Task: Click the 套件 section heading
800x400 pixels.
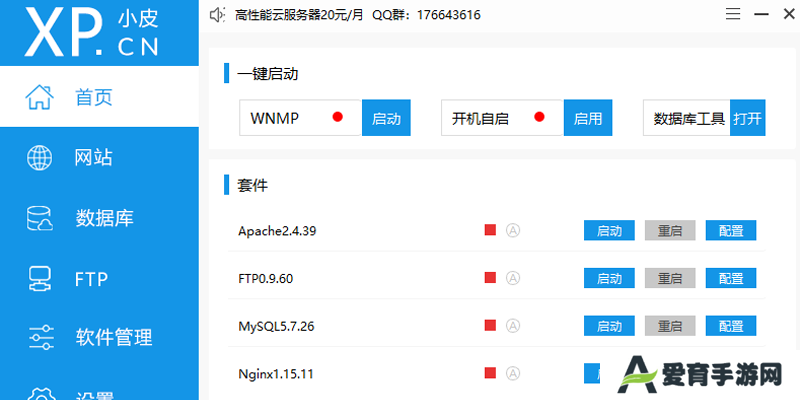Action: click(x=253, y=185)
